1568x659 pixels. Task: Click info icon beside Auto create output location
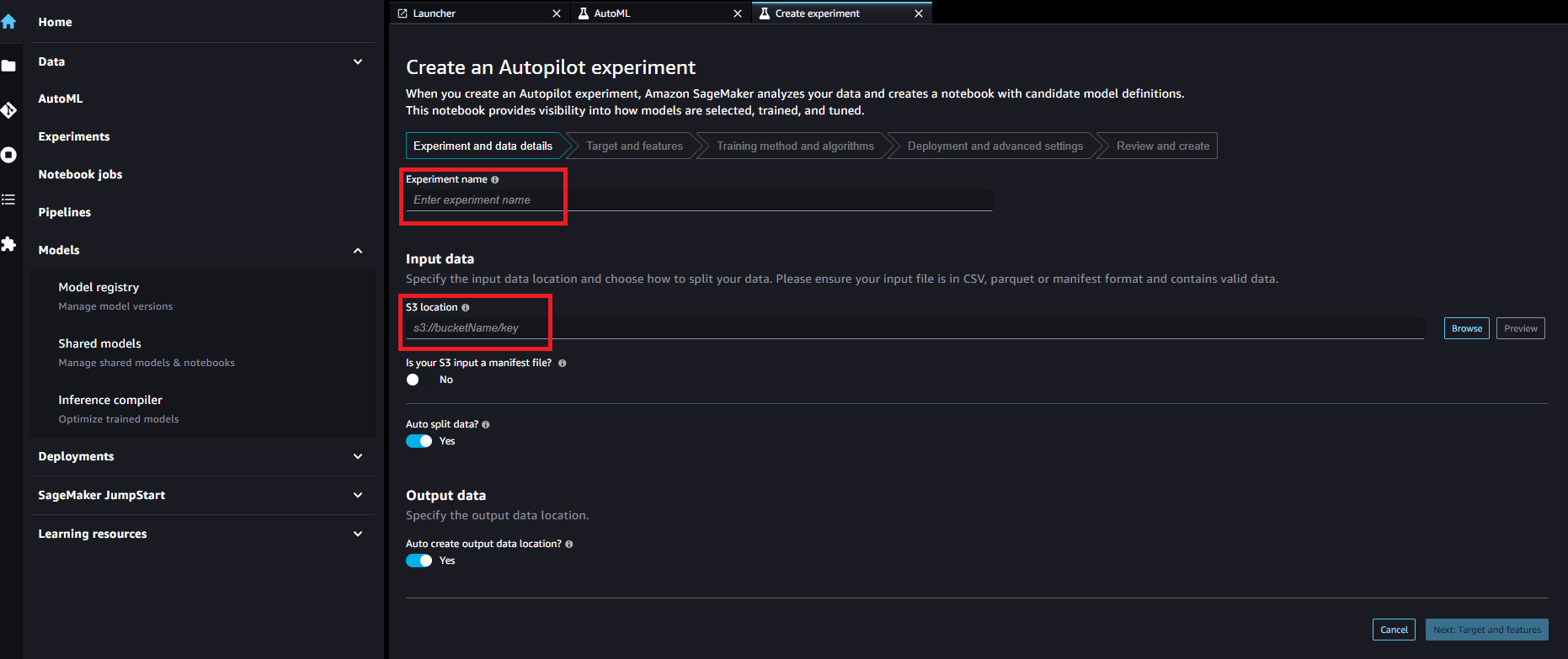point(569,544)
